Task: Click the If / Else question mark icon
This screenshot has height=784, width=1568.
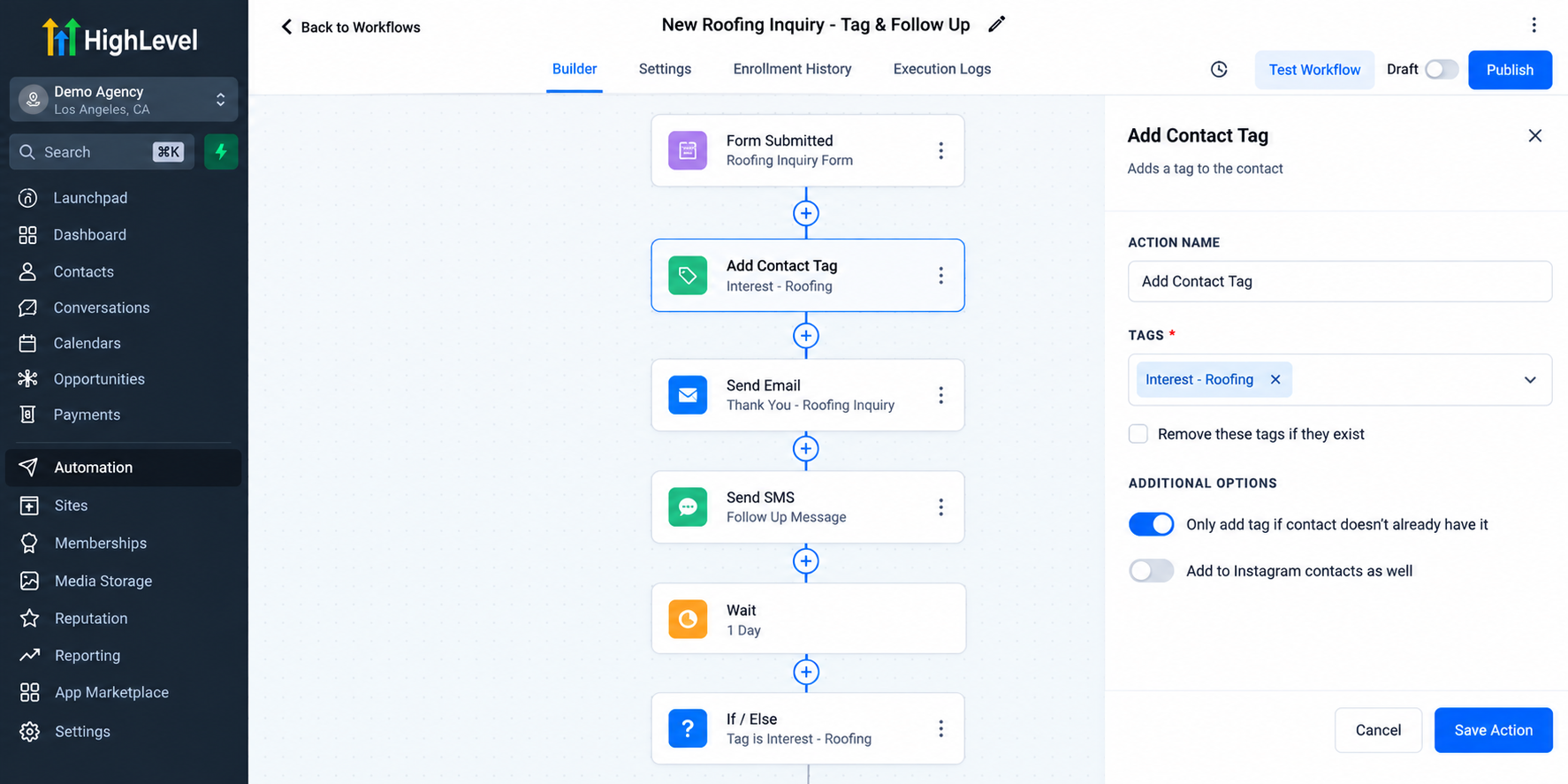Action: tap(688, 728)
